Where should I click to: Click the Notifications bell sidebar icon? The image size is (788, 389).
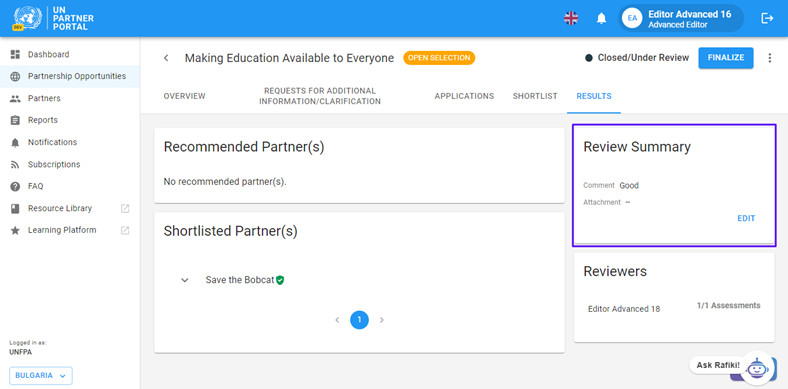coord(15,142)
